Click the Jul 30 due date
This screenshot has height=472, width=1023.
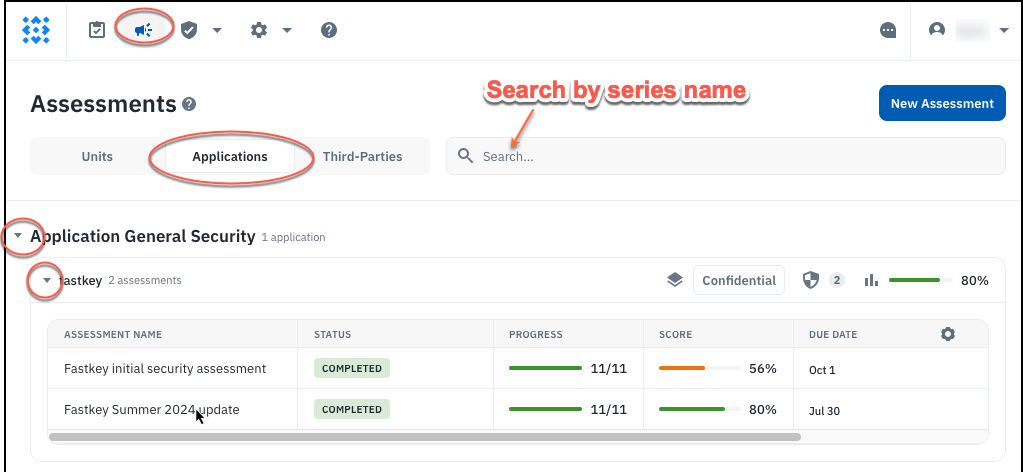point(825,411)
